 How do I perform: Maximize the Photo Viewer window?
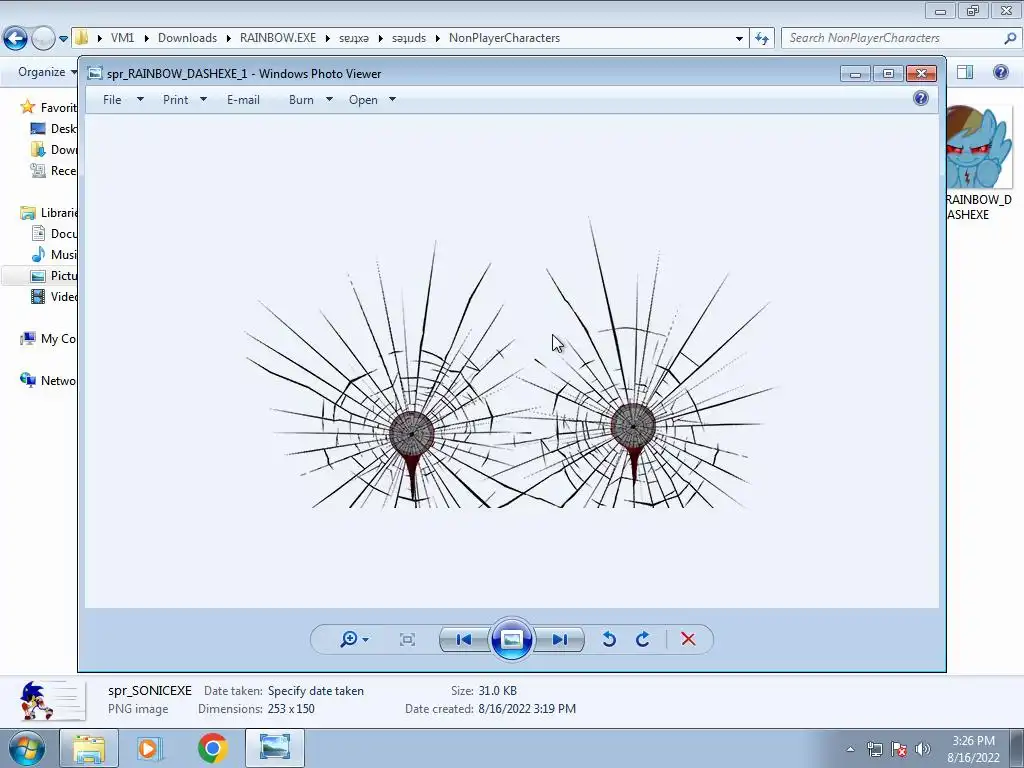click(x=888, y=73)
